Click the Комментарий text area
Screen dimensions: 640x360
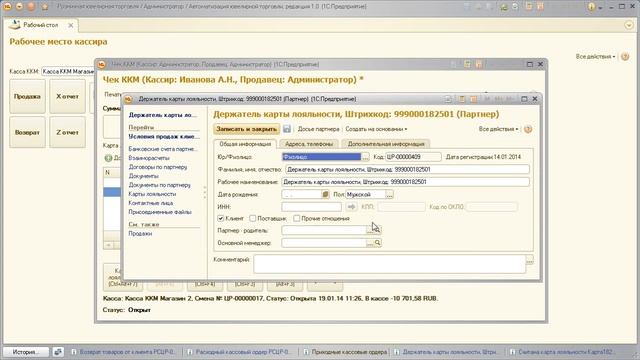[389, 264]
